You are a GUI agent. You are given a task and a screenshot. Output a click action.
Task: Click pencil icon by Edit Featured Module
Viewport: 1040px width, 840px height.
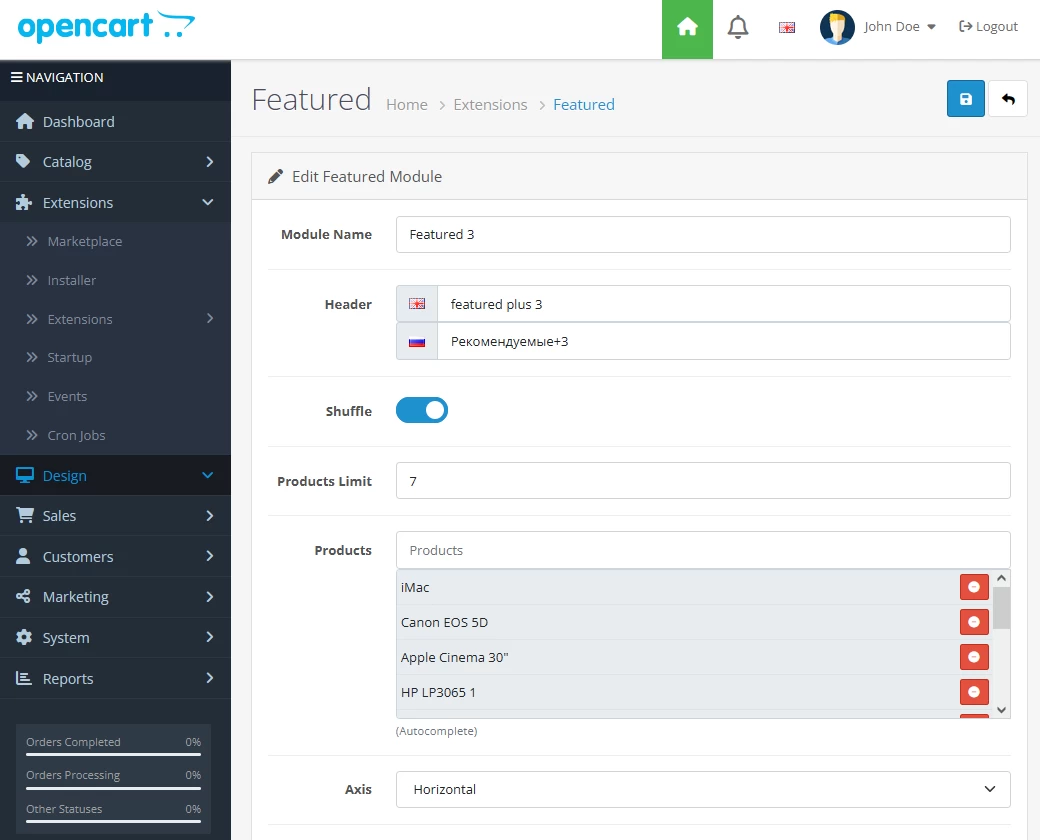click(275, 177)
